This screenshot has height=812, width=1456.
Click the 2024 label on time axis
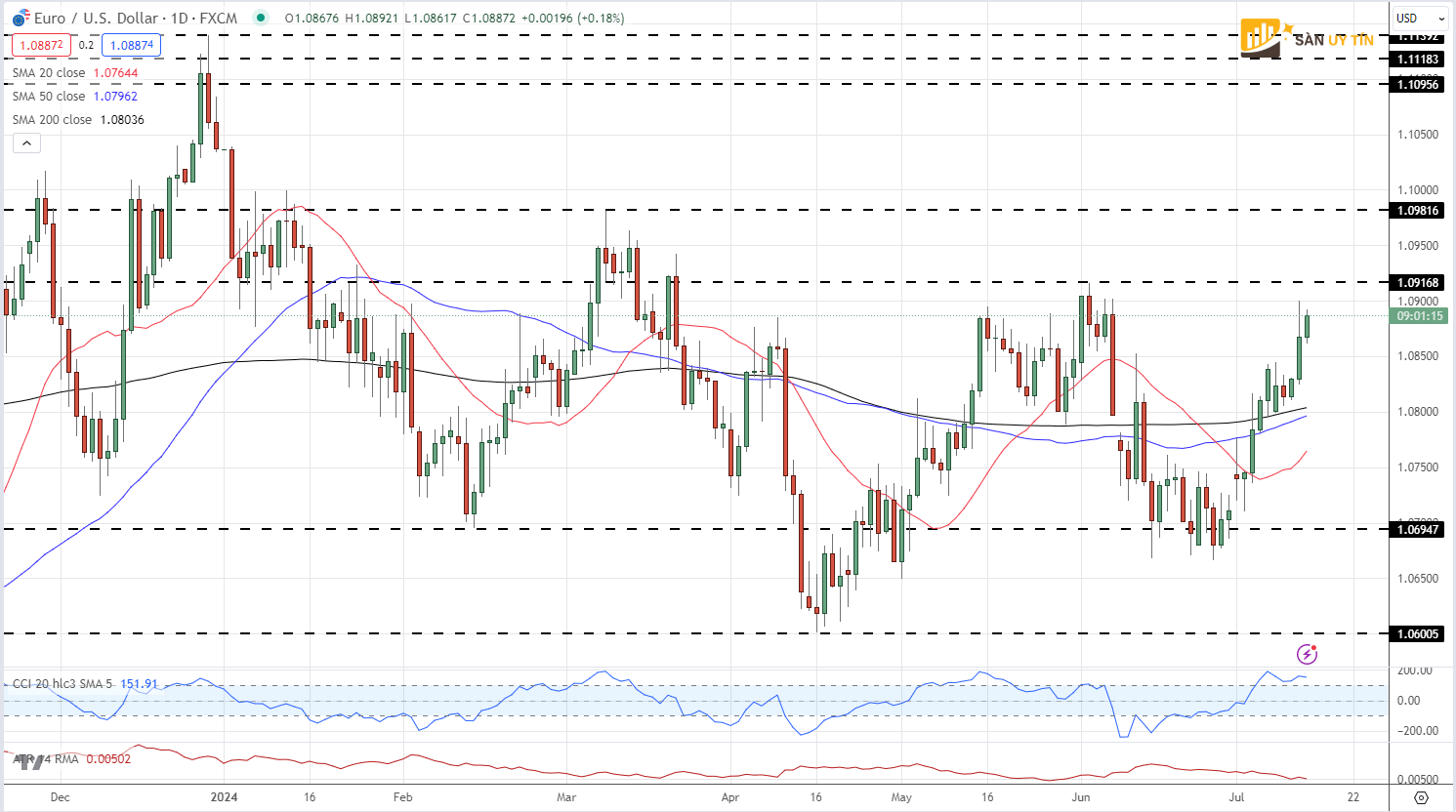click(224, 797)
